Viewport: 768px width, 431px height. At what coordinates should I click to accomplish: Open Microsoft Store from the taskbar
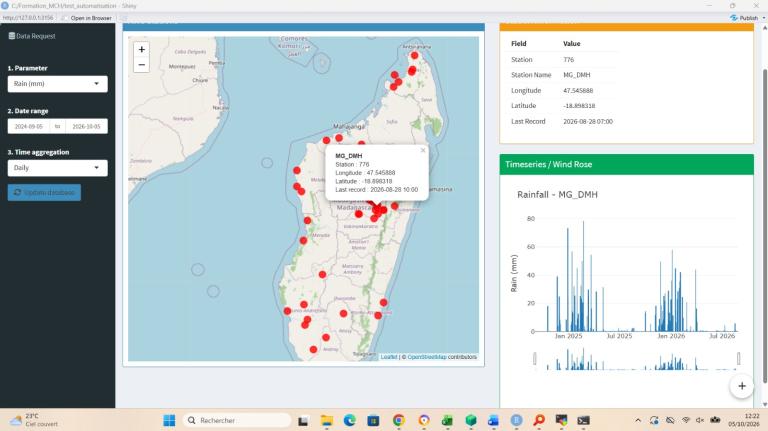(x=373, y=420)
